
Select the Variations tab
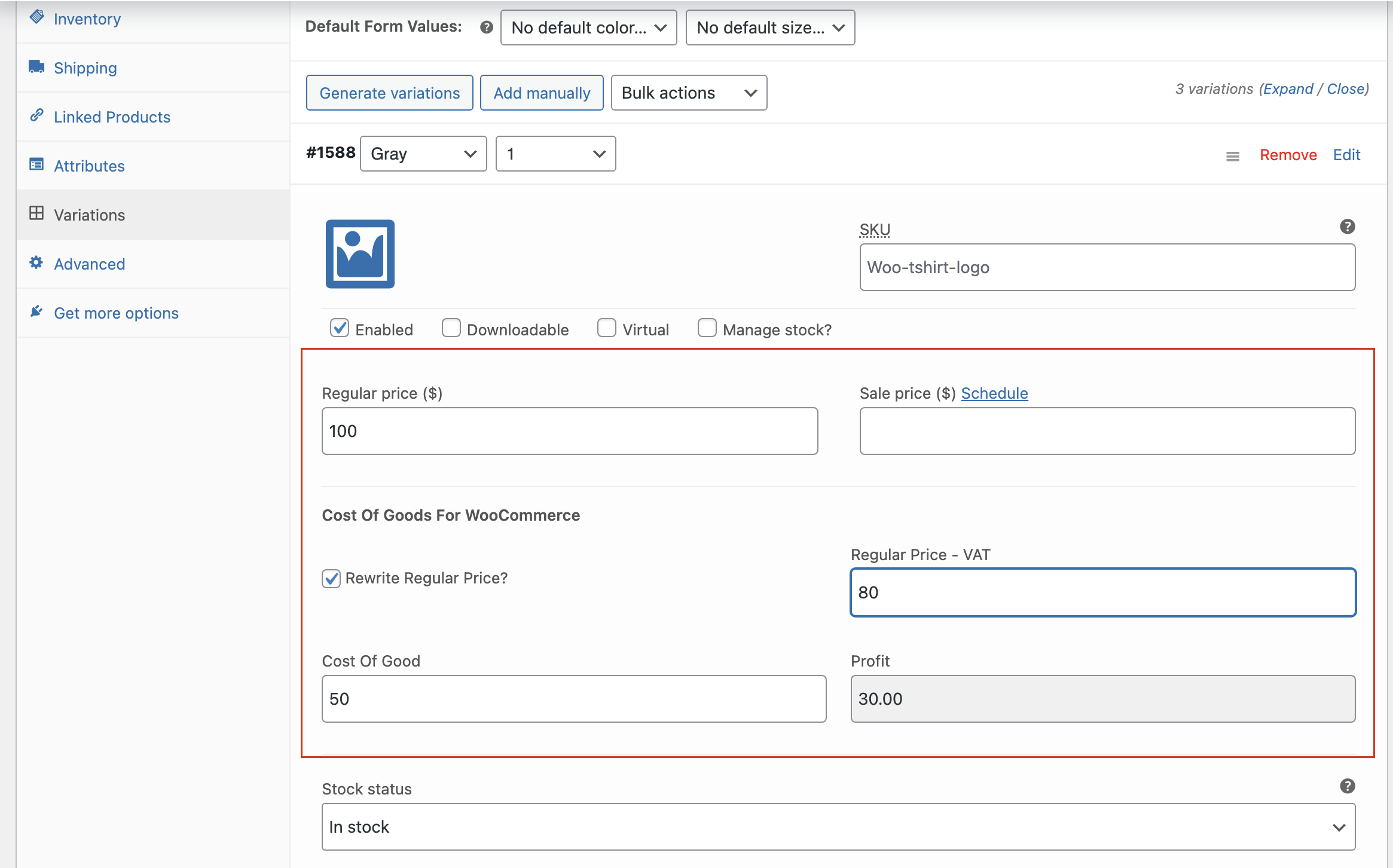(x=153, y=215)
